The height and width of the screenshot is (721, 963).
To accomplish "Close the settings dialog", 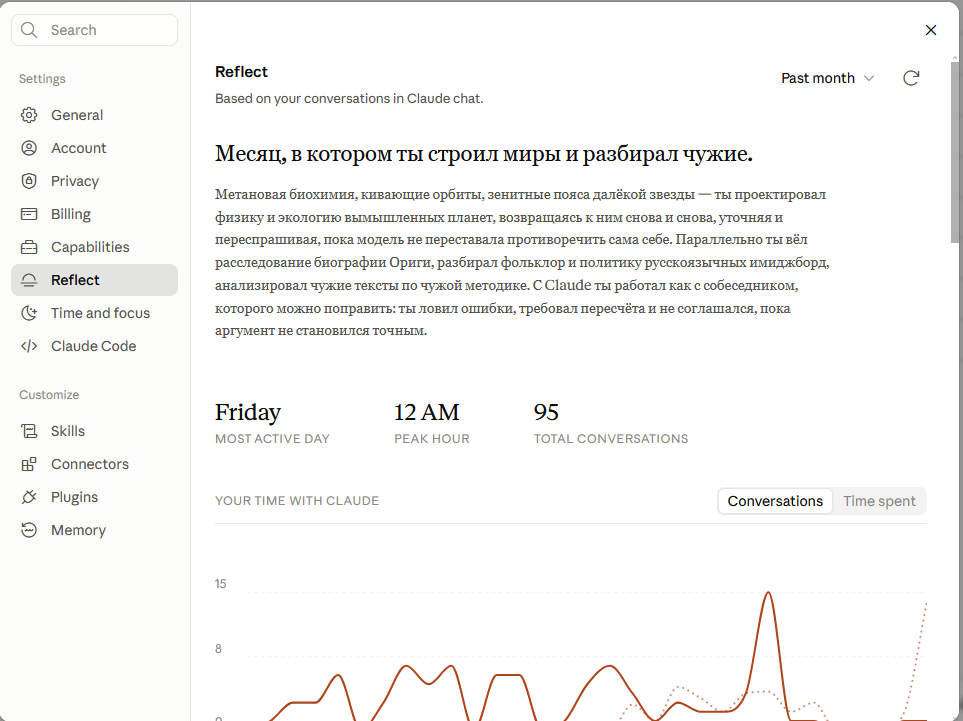I will (x=931, y=30).
